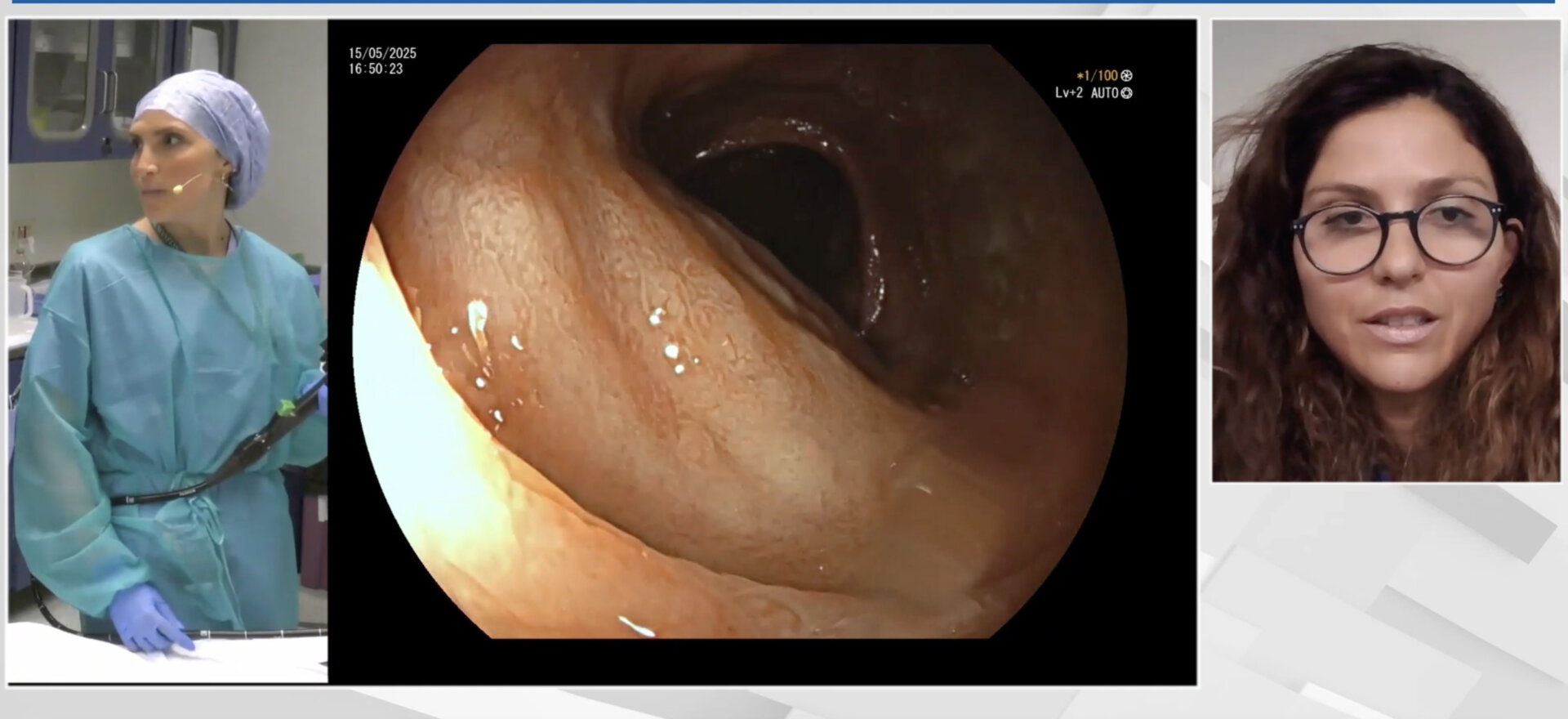1568x719 pixels.
Task: Click the blue bar along the top edge
Action: click(784, 2)
